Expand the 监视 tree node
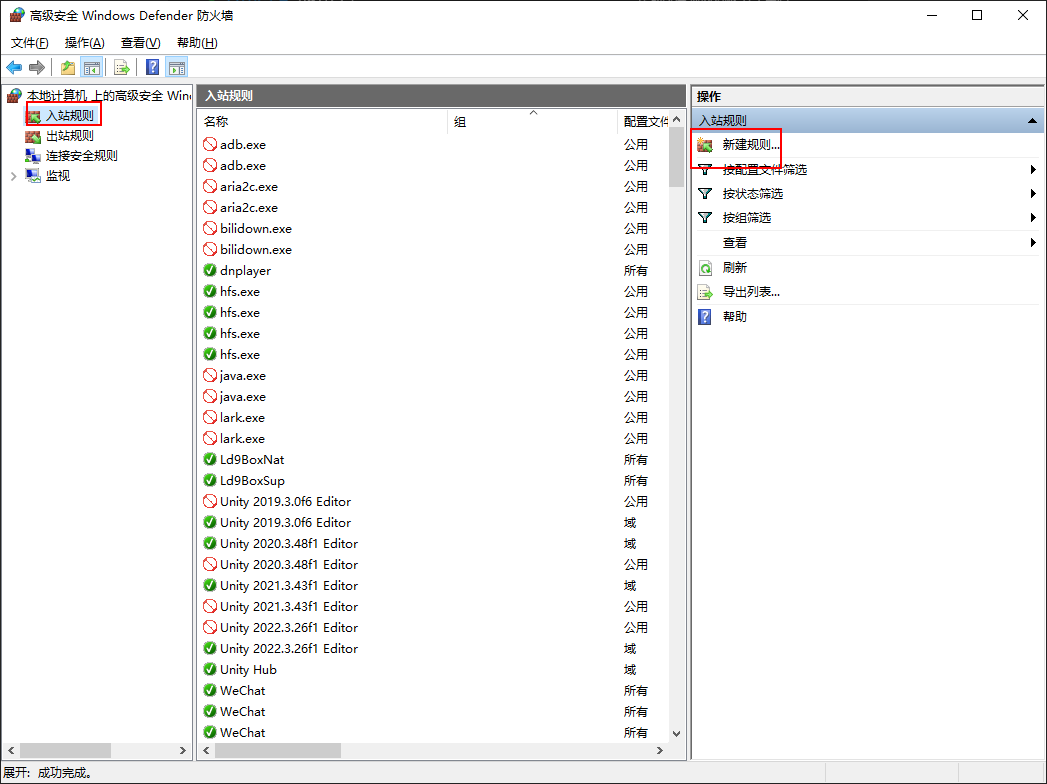 pyautogui.click(x=14, y=176)
